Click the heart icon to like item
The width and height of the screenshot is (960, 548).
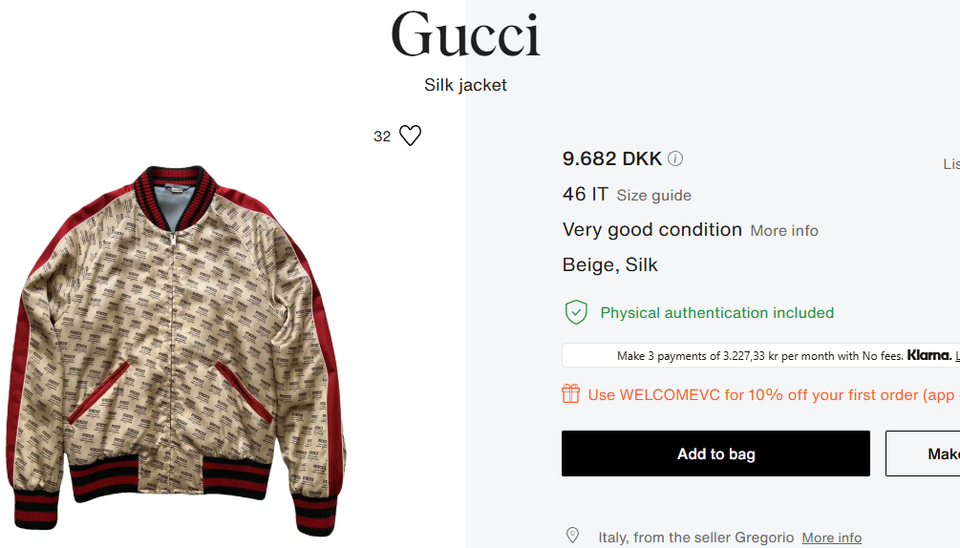tap(410, 135)
